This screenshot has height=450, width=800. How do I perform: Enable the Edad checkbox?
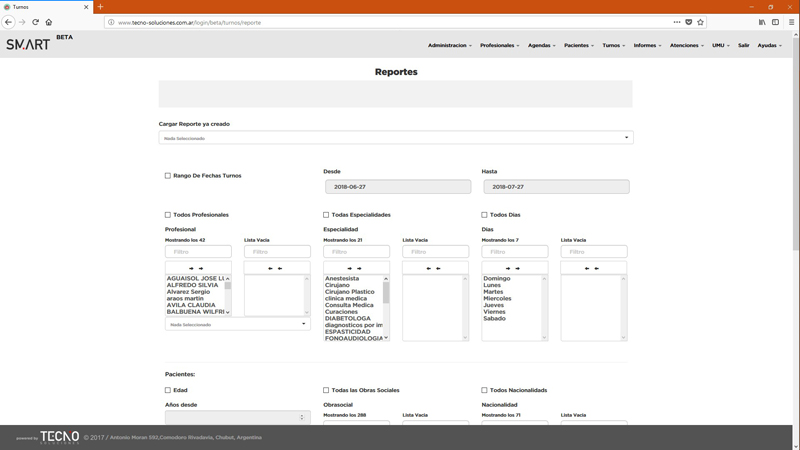(x=167, y=390)
